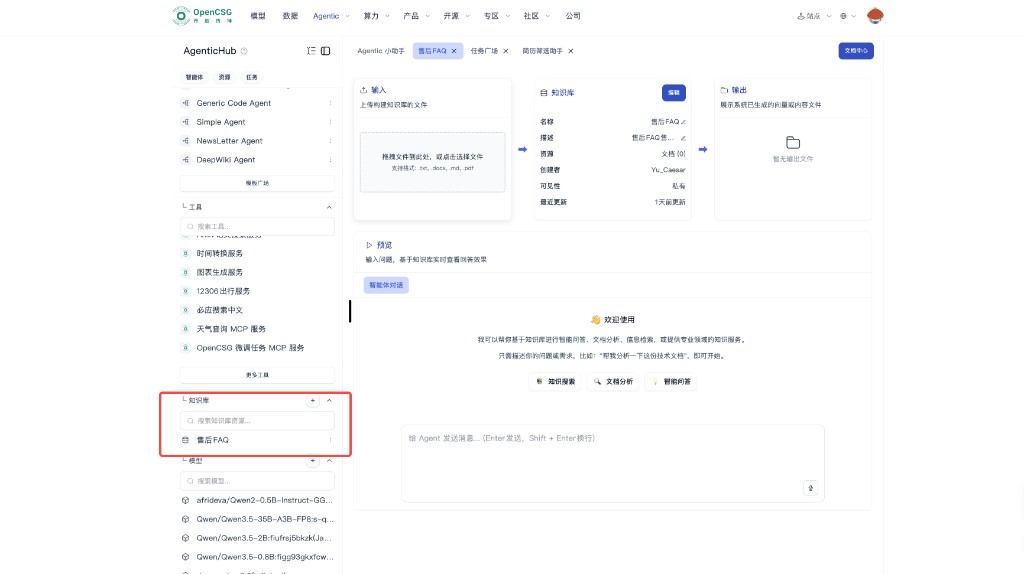Expand the 算力 top menu

click(376, 16)
